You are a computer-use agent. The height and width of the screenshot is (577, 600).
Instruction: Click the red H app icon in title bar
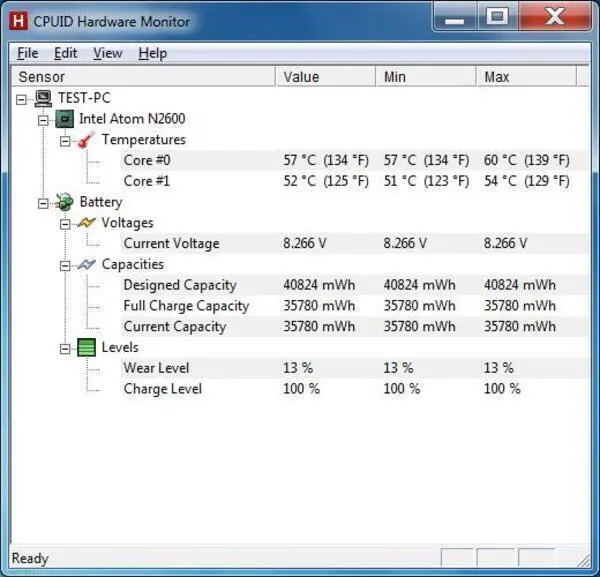click(18, 21)
